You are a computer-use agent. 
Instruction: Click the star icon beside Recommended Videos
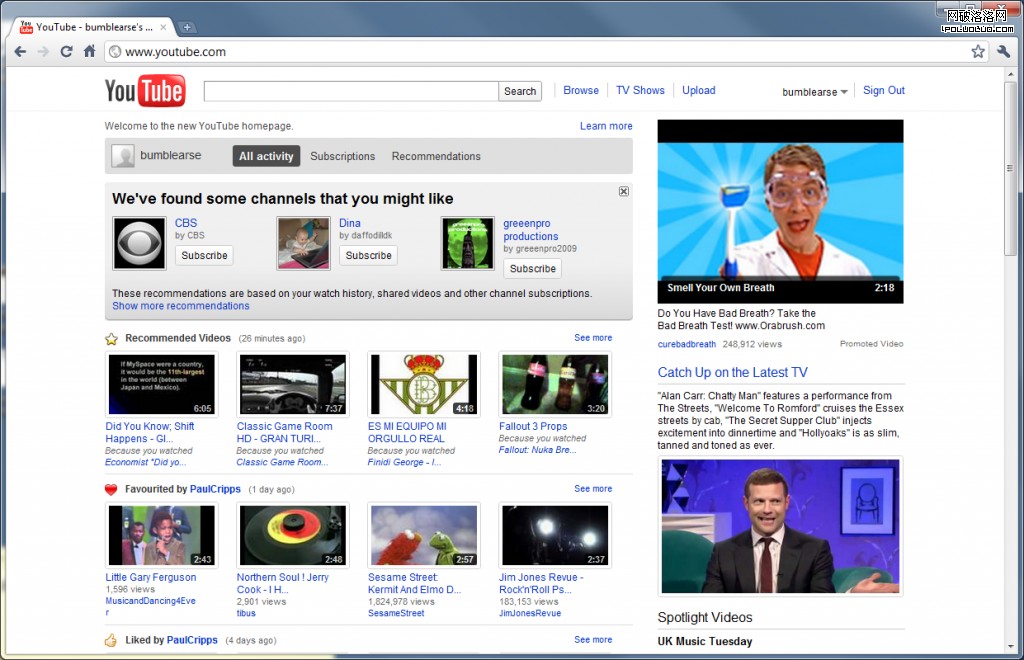click(111, 338)
